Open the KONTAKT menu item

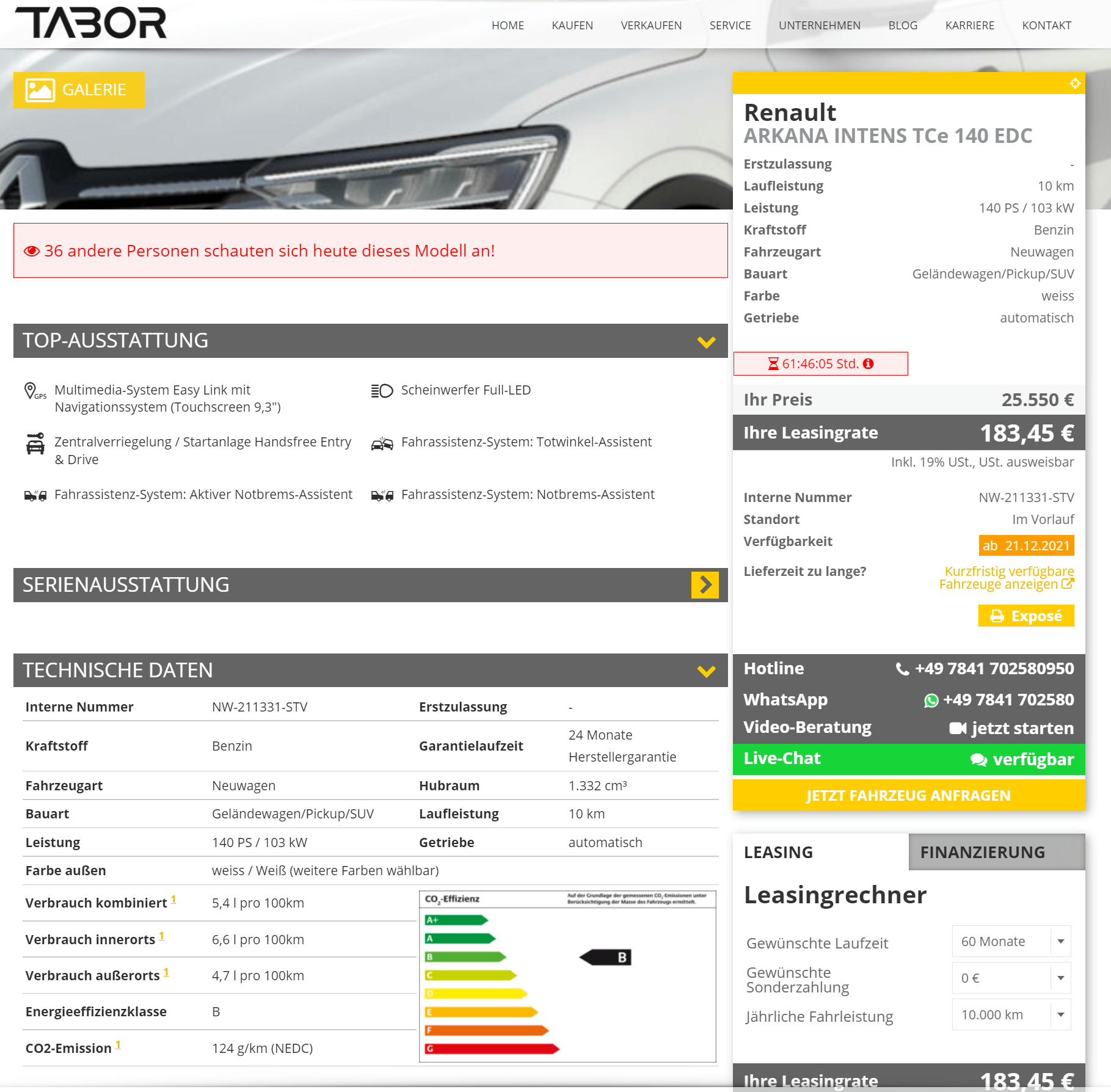click(1047, 26)
